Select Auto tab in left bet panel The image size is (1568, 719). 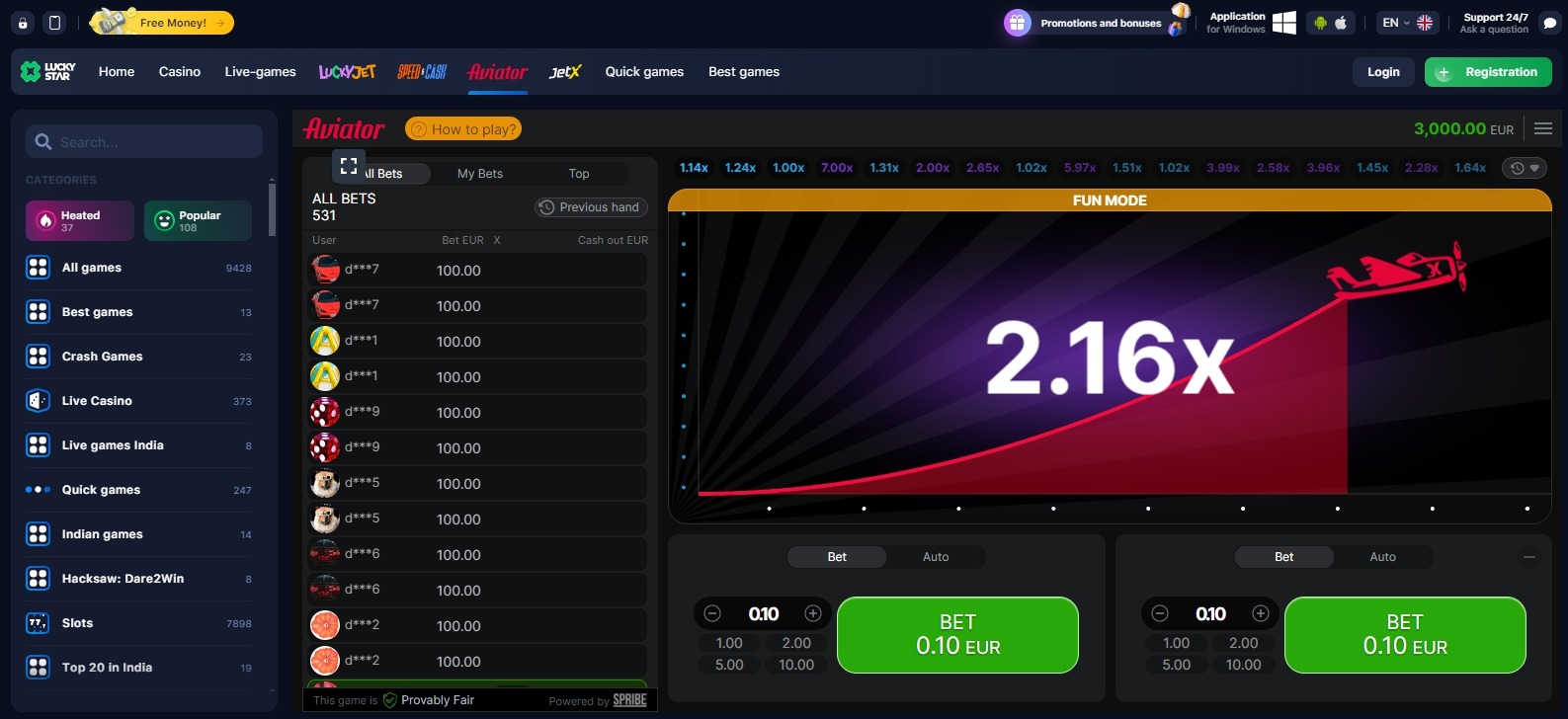tap(936, 557)
